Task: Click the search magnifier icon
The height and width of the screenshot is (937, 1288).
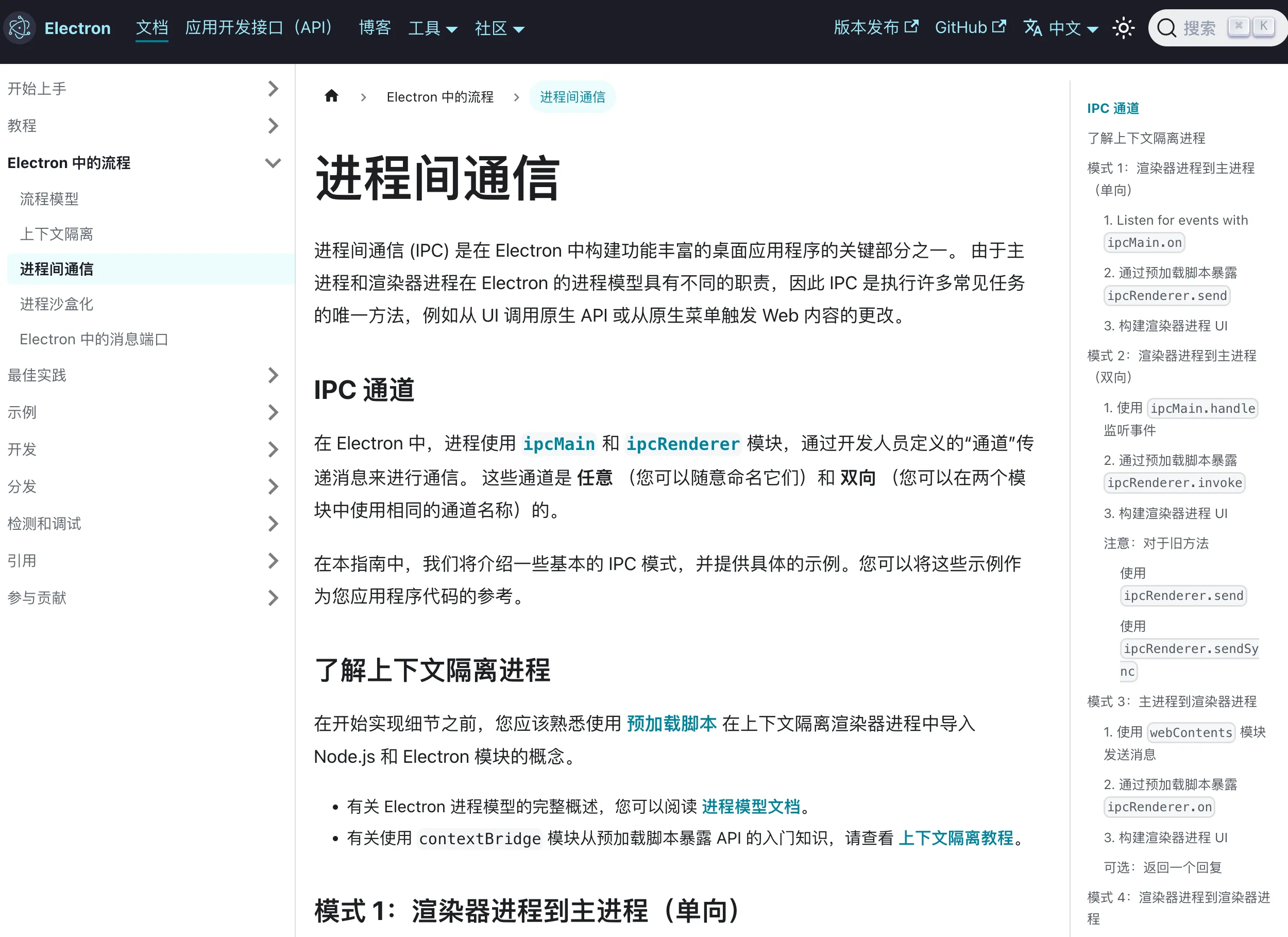Action: click(1166, 27)
